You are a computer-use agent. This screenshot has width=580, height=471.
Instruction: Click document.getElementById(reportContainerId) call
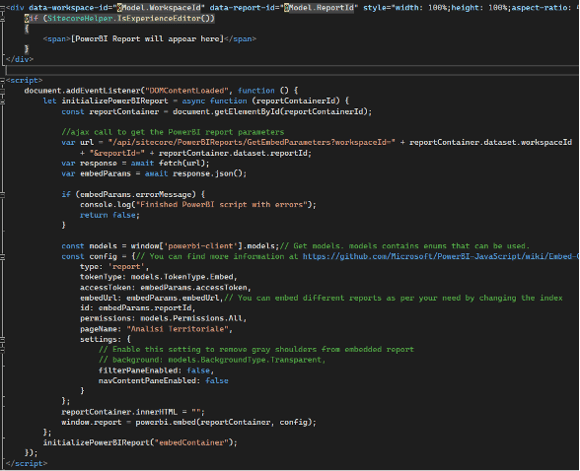coord(270,111)
